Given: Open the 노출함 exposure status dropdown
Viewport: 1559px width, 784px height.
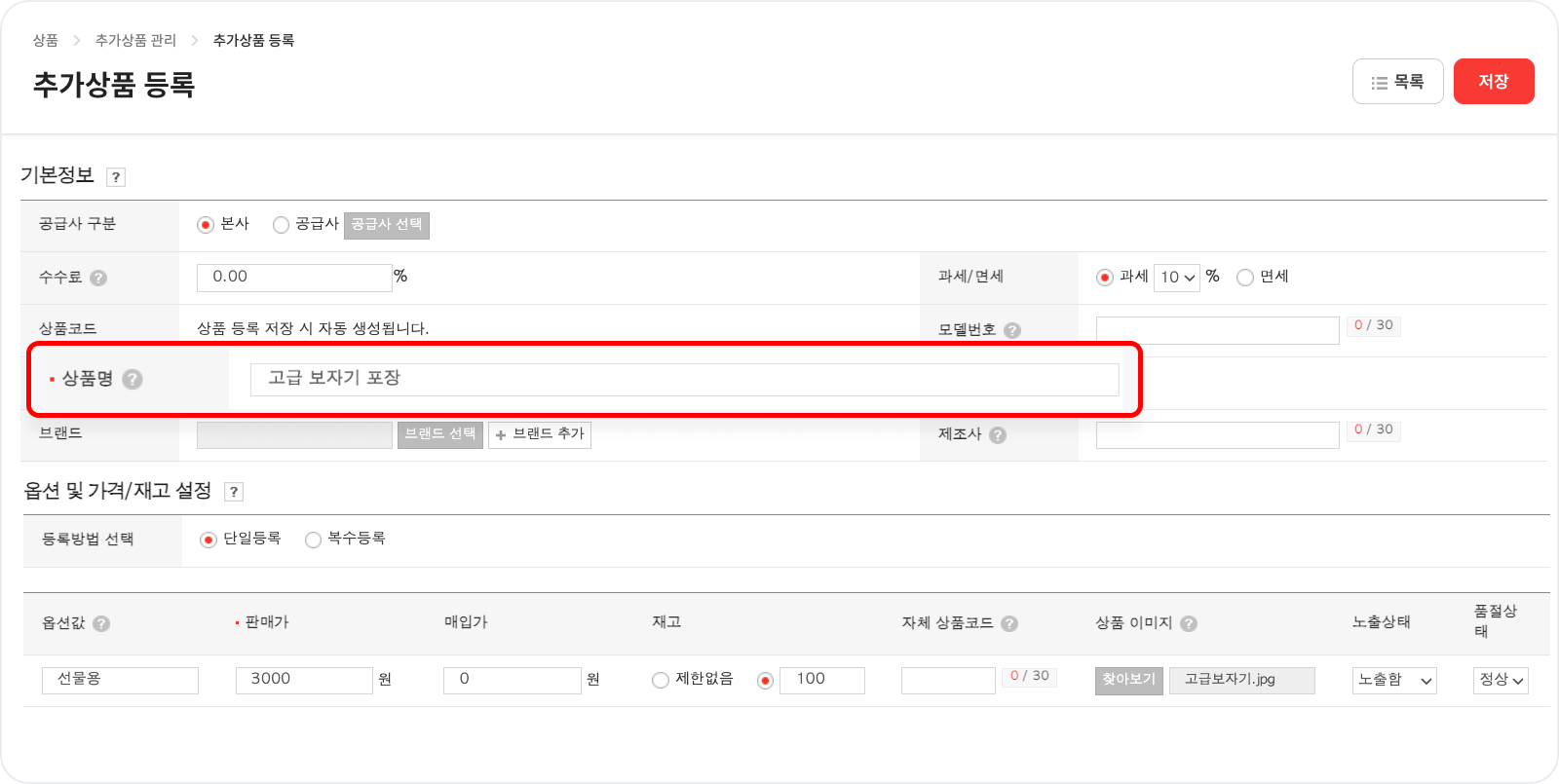Looking at the screenshot, I should pyautogui.click(x=1394, y=680).
